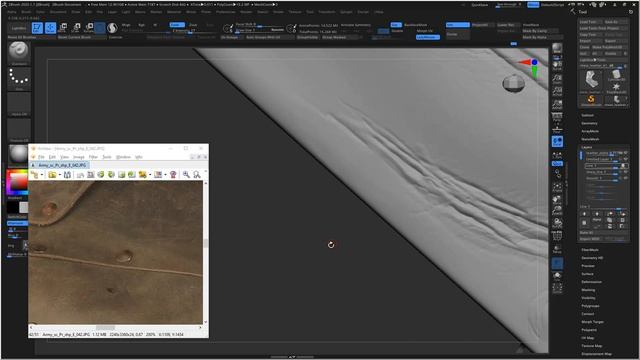Click the PolyF line fill icon
Viewport: 640px width, 360px height.
pos(557,236)
